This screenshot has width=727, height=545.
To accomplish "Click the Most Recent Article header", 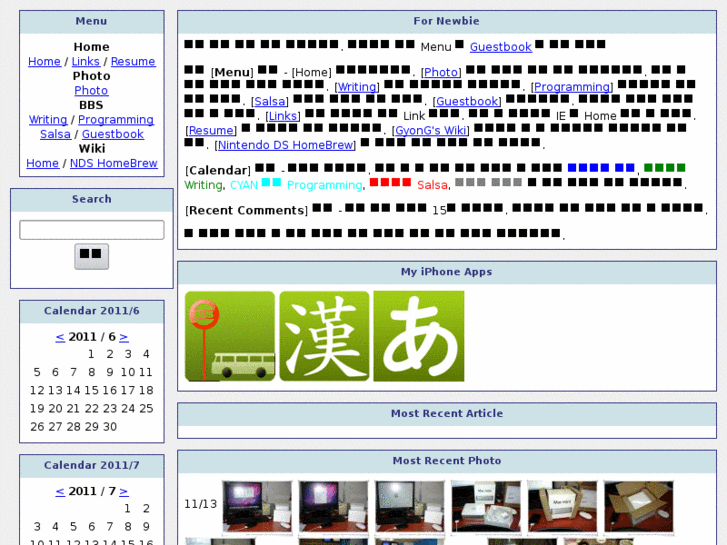I will [x=447, y=413].
